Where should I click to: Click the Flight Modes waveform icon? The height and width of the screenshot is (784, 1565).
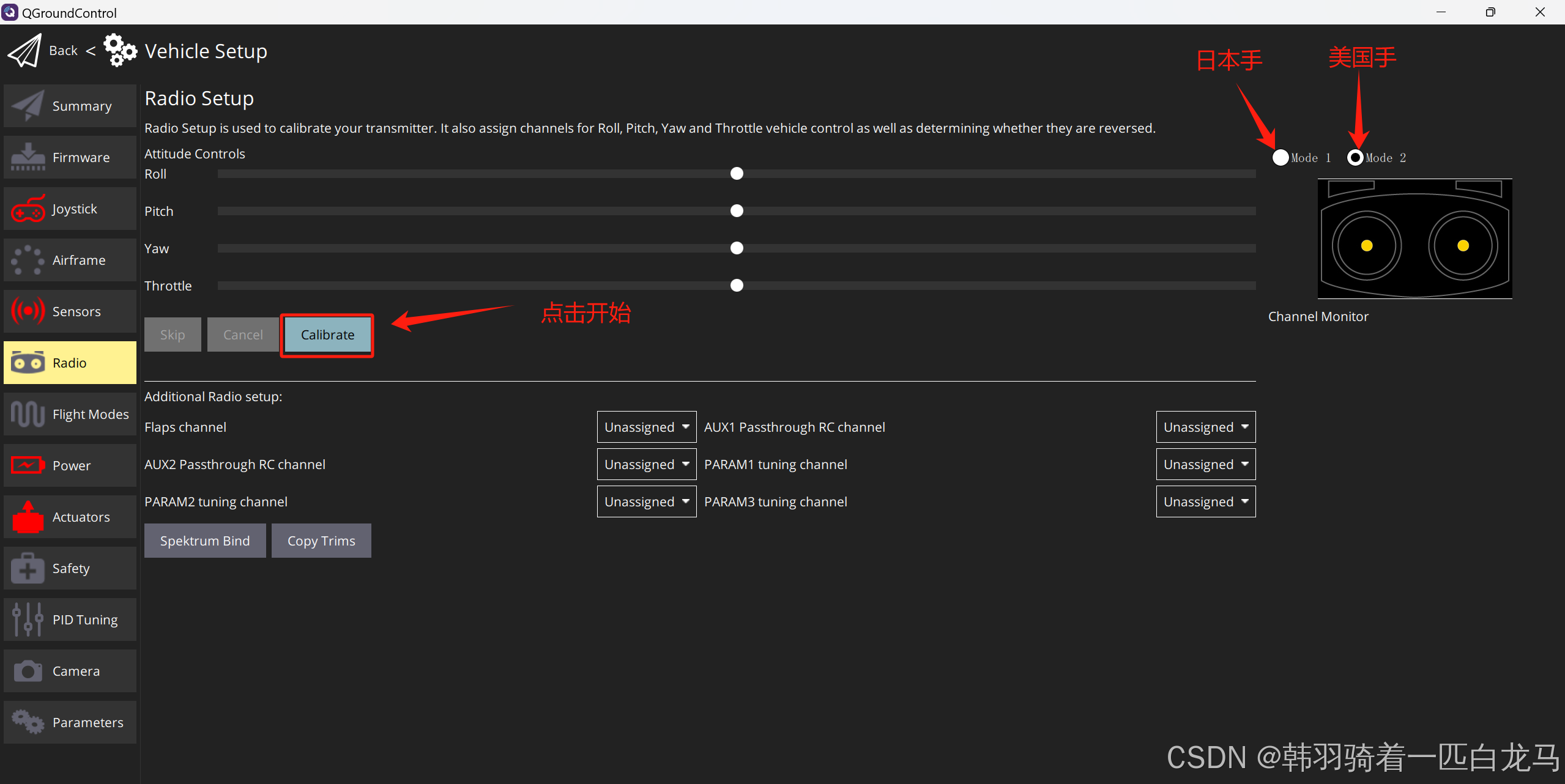[x=28, y=414]
